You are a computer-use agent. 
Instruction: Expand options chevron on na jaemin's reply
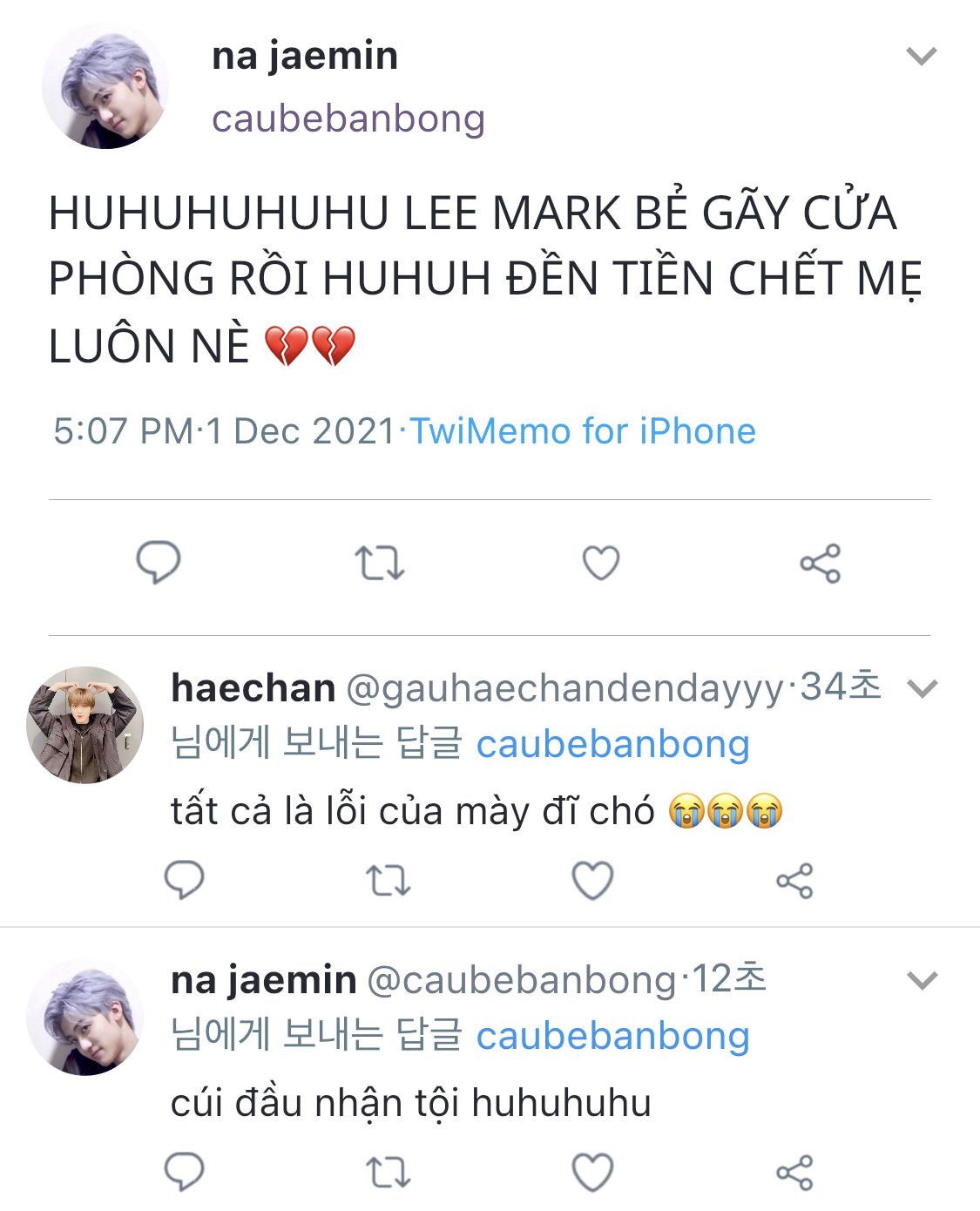tap(922, 981)
